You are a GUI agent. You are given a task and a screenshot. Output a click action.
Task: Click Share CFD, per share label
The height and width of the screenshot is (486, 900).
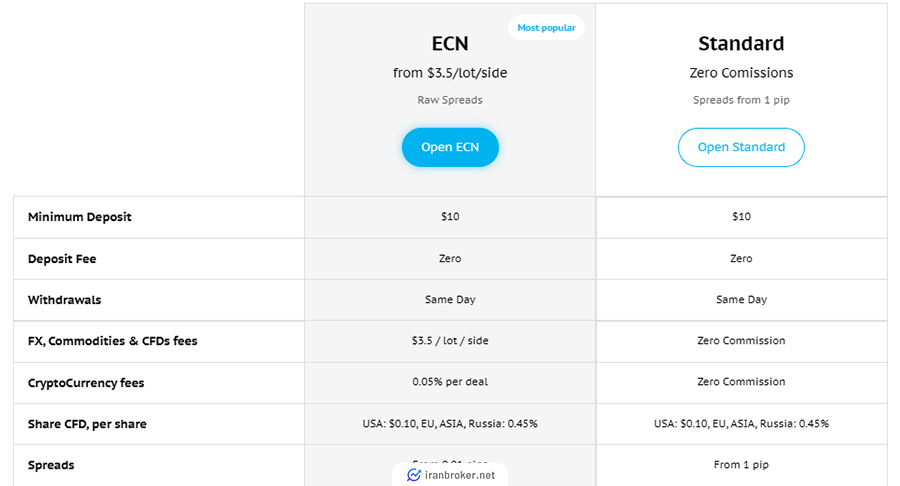[x=87, y=424]
